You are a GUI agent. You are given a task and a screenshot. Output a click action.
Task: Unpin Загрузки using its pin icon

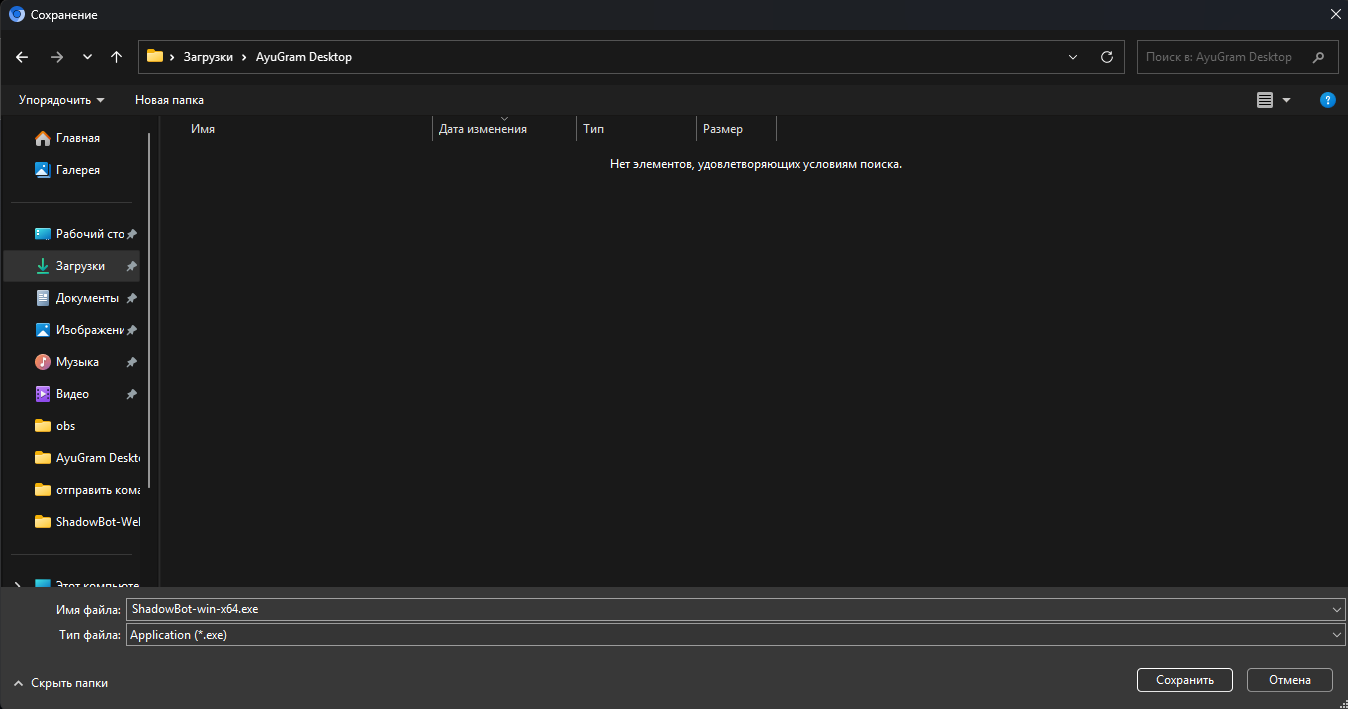(131, 267)
